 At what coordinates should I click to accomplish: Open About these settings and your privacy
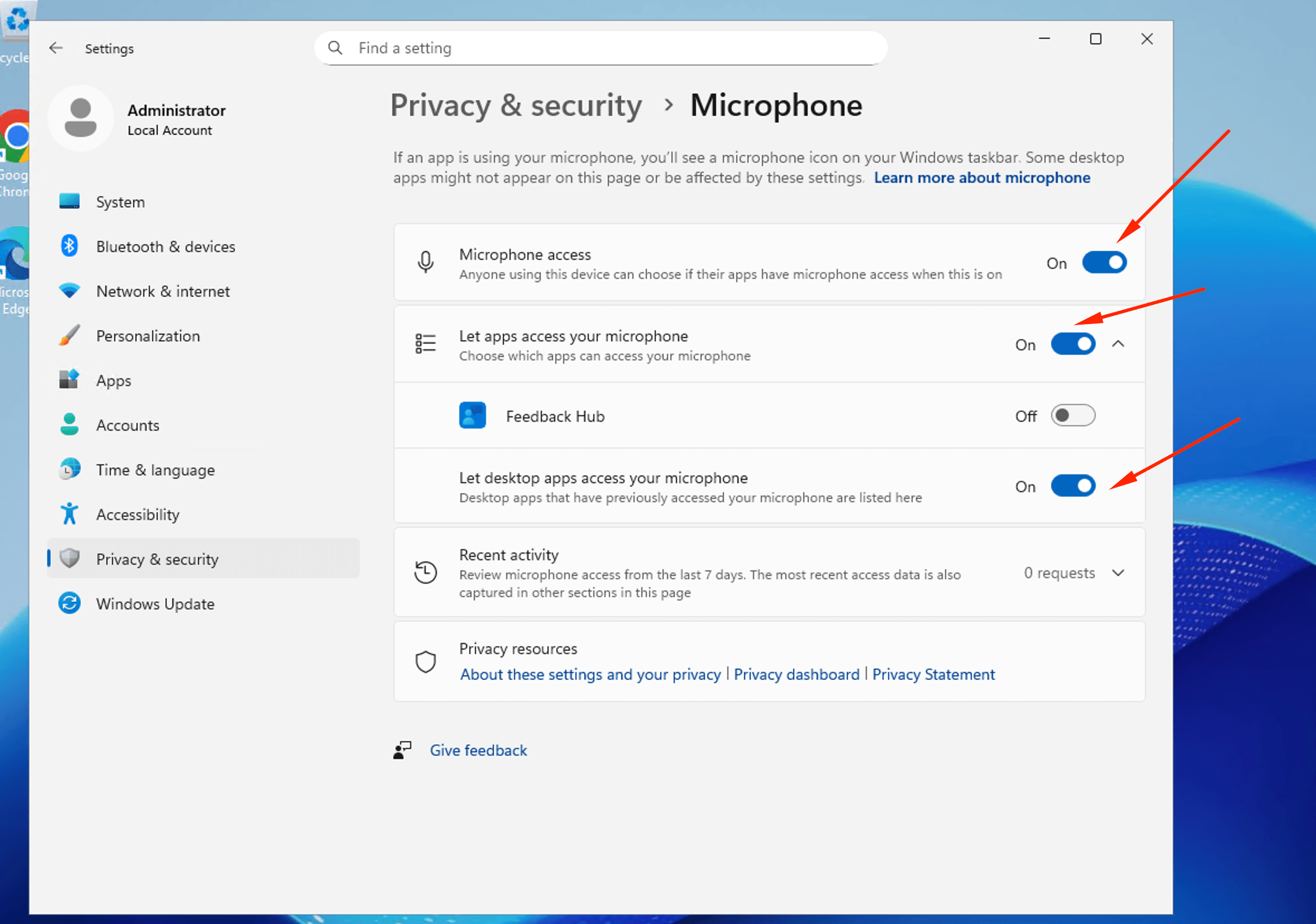pyautogui.click(x=590, y=674)
